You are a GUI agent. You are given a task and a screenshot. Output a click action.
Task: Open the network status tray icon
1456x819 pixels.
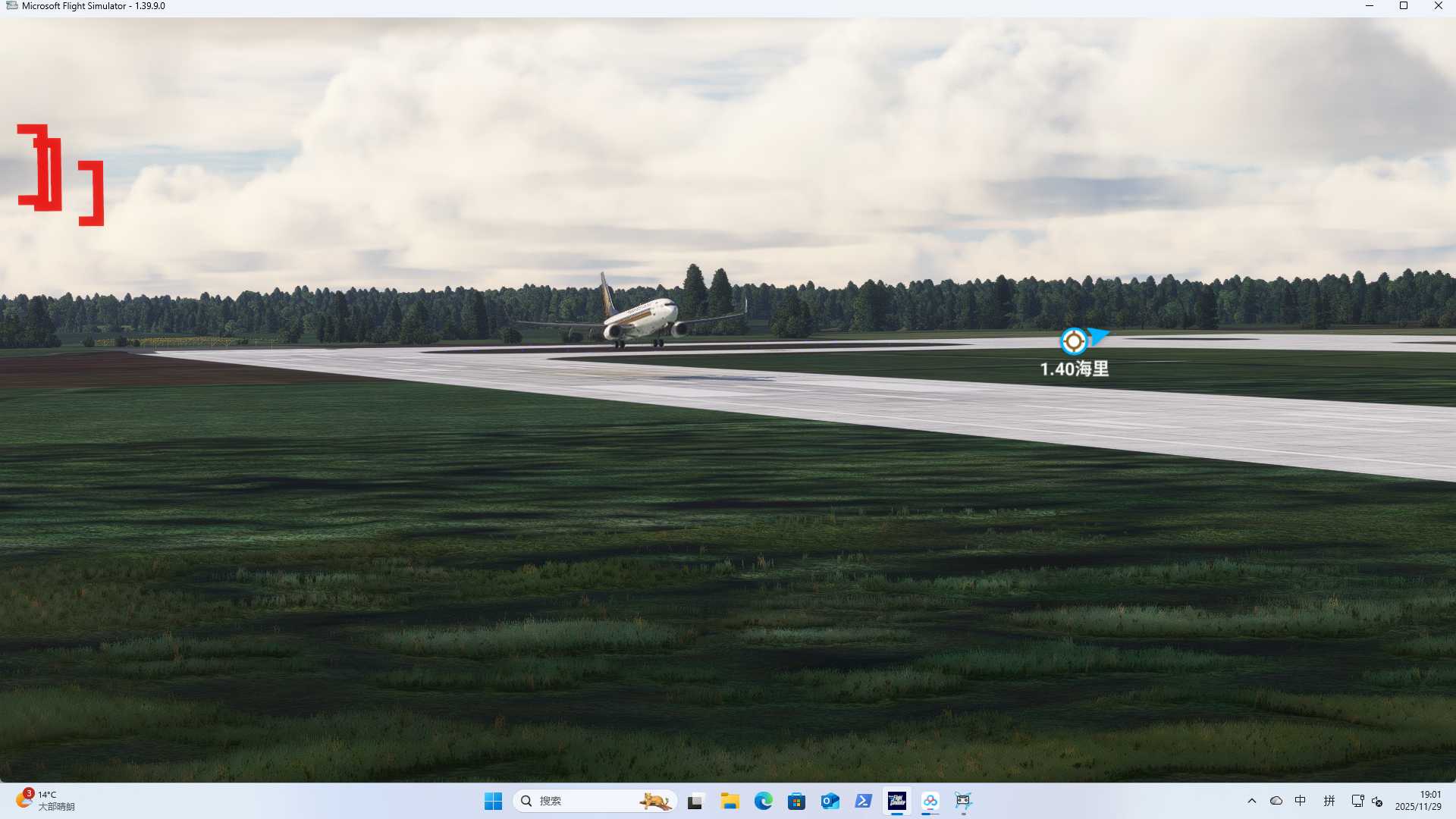pos(1357,801)
